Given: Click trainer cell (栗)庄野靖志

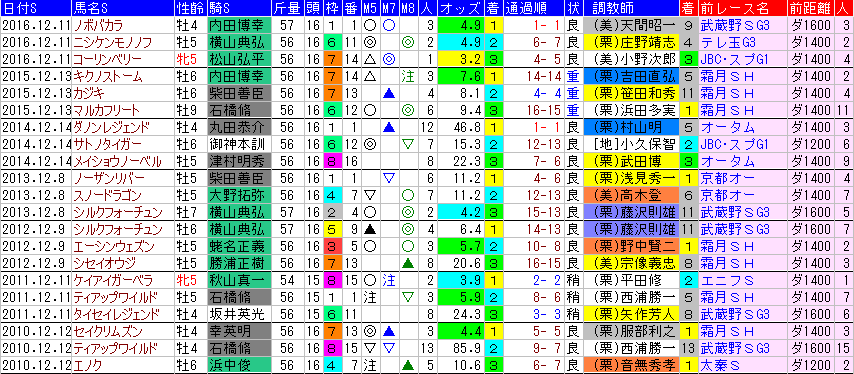Looking at the screenshot, I should coord(630,42).
